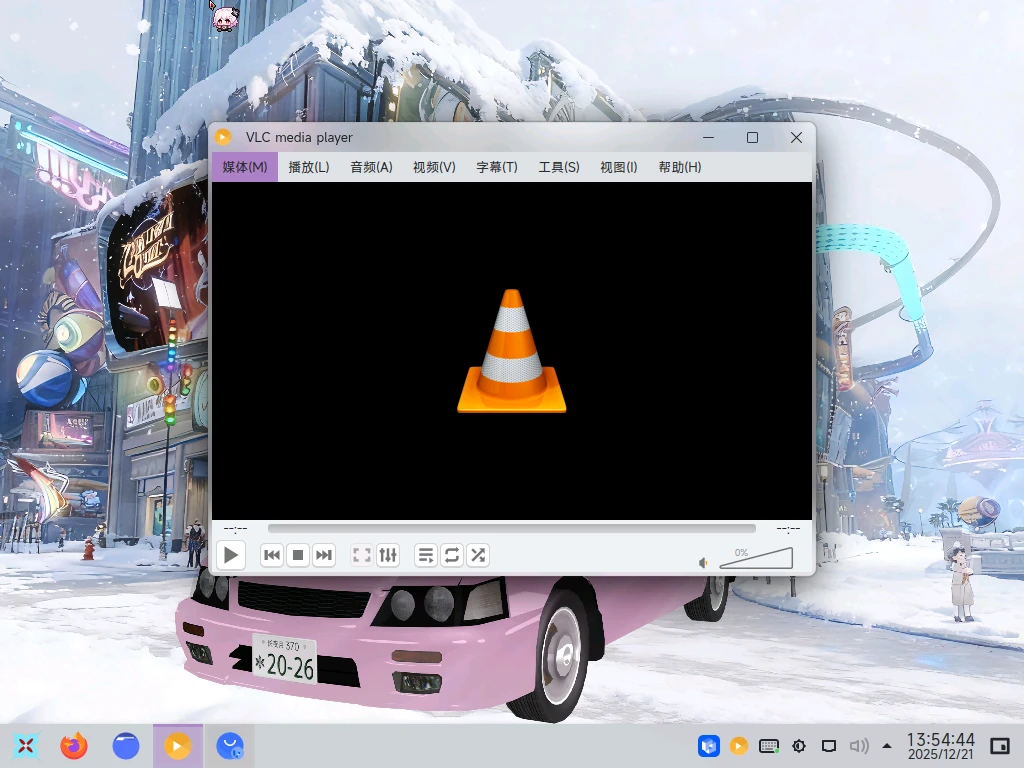Image resolution: width=1024 pixels, height=768 pixels.
Task: Open on-screen keyboard tray icon
Action: click(769, 746)
